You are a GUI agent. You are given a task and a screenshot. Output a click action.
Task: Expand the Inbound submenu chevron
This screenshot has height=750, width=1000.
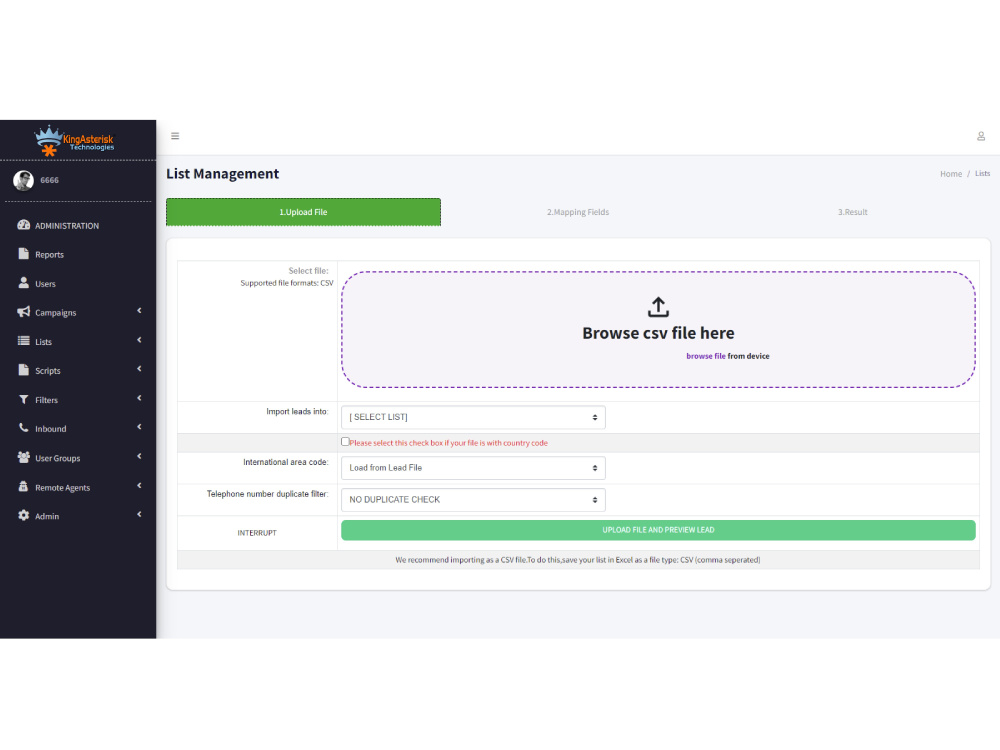pos(139,427)
